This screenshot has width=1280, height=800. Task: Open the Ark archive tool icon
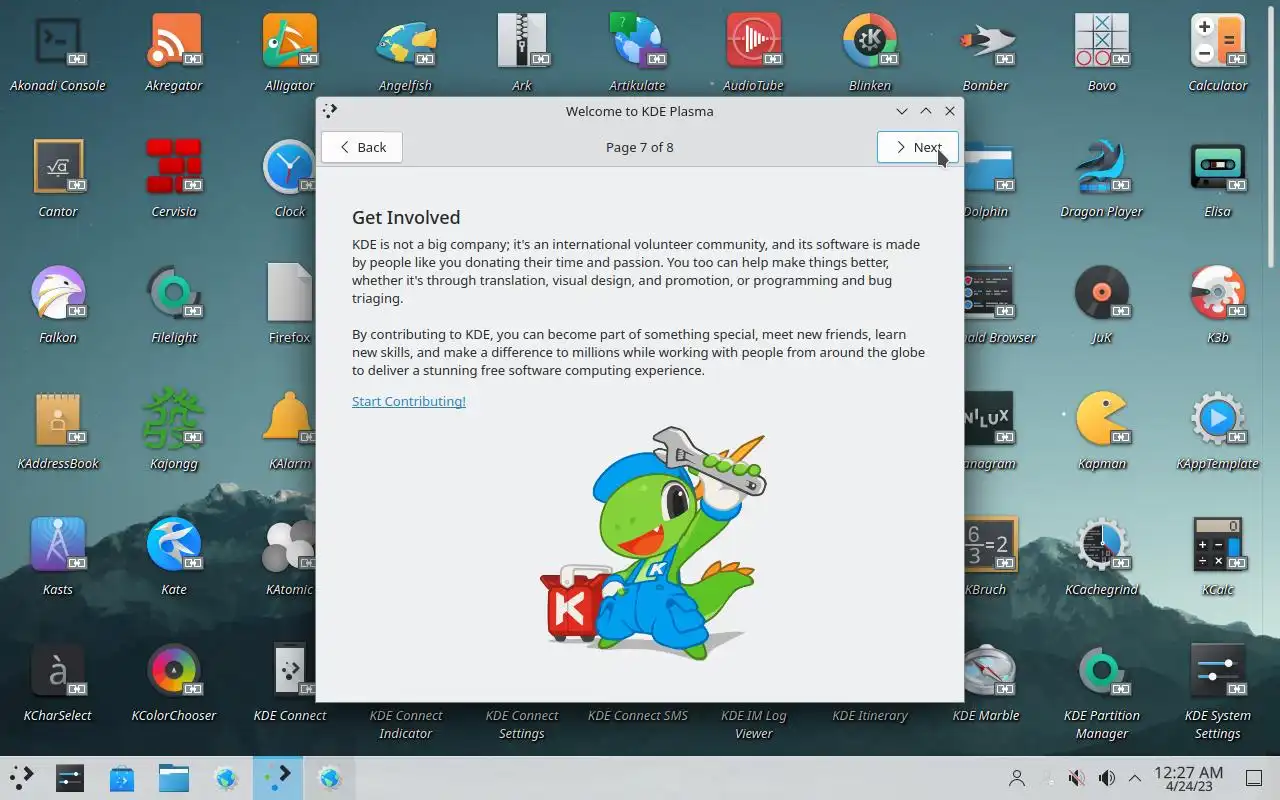(x=522, y=42)
